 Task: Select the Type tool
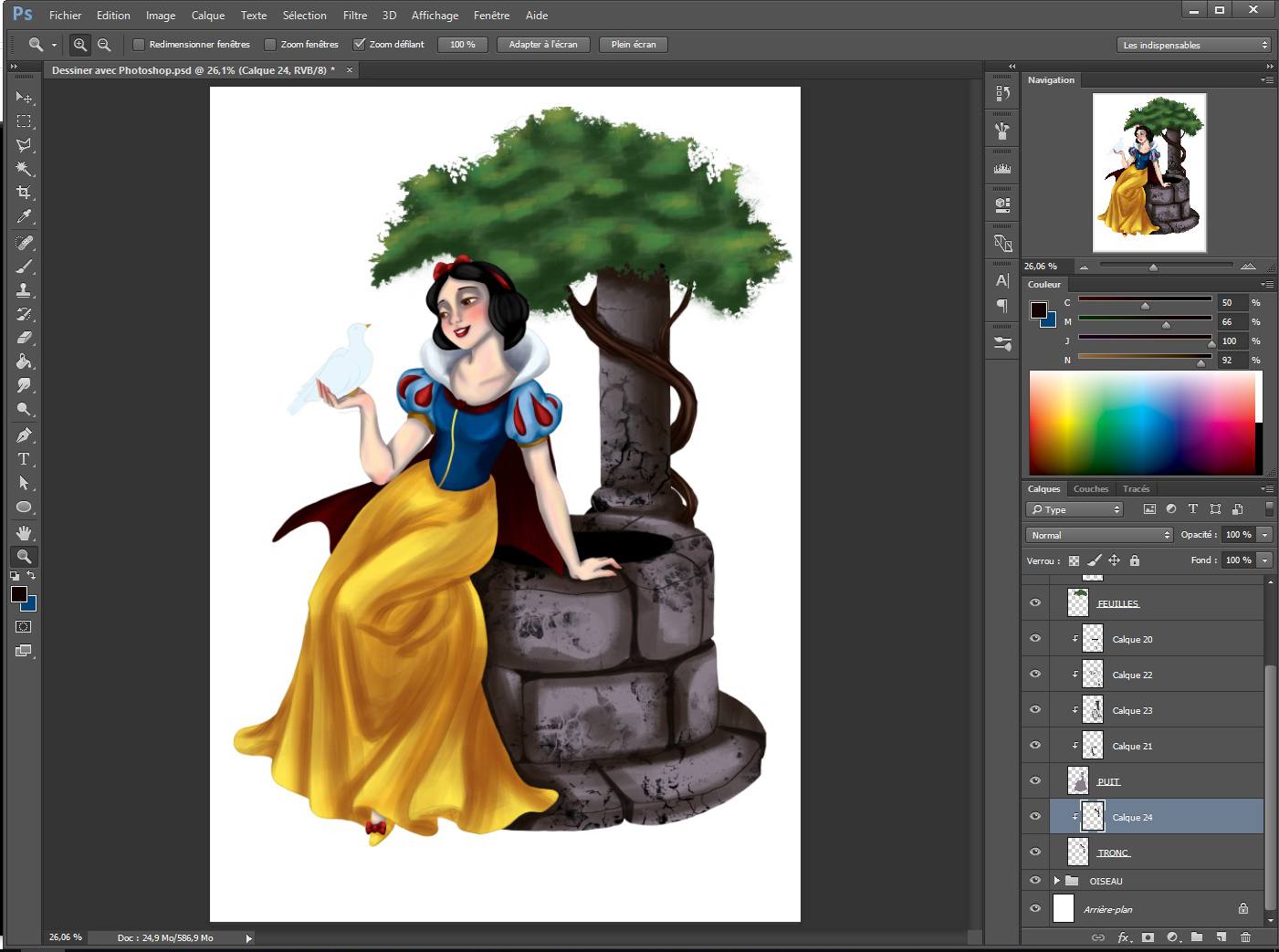click(x=24, y=459)
